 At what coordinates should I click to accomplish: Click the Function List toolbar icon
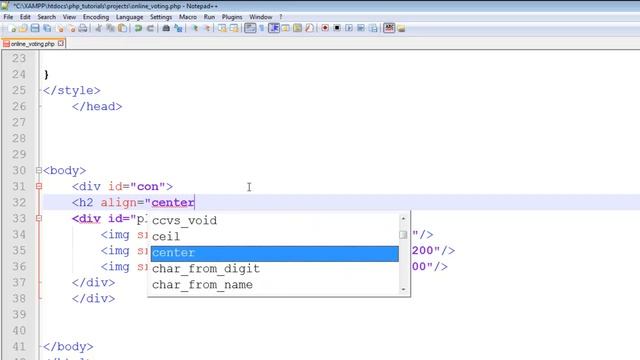click(x=309, y=28)
